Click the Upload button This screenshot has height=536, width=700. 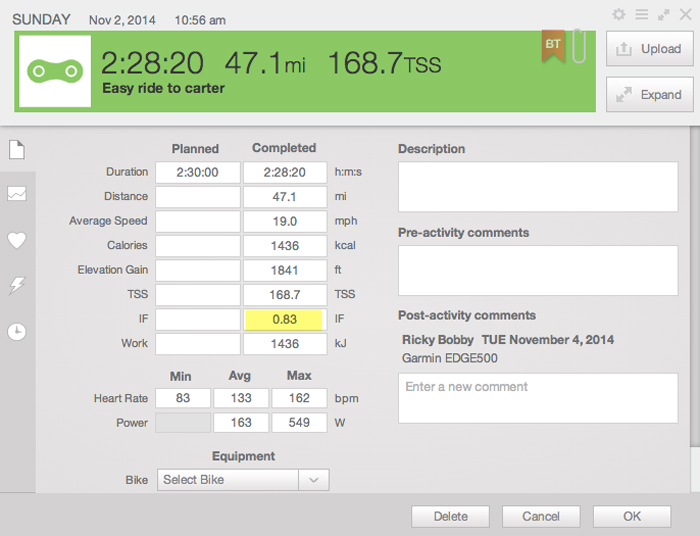tap(650, 49)
